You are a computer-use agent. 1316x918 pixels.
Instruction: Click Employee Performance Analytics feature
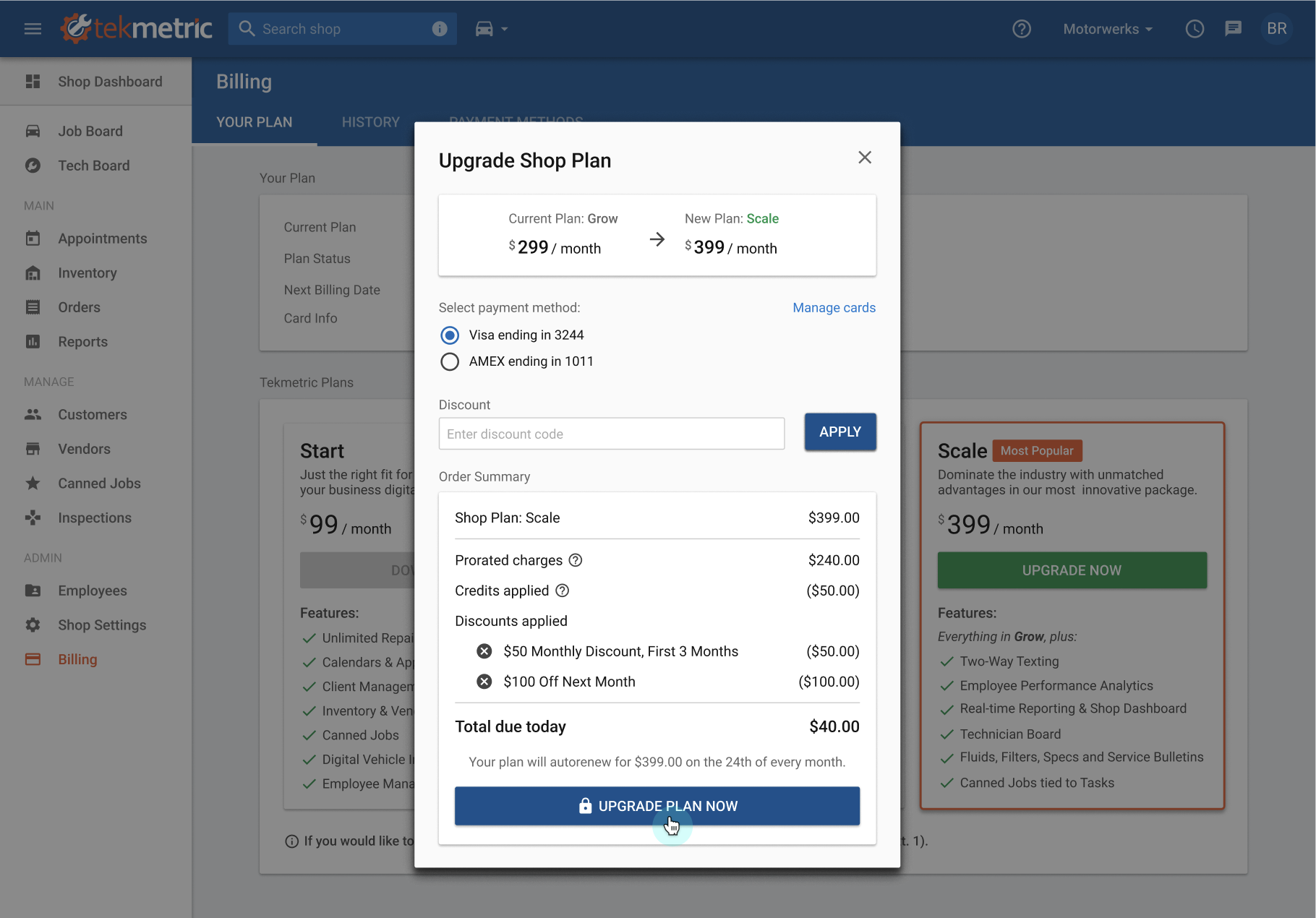(x=1056, y=685)
